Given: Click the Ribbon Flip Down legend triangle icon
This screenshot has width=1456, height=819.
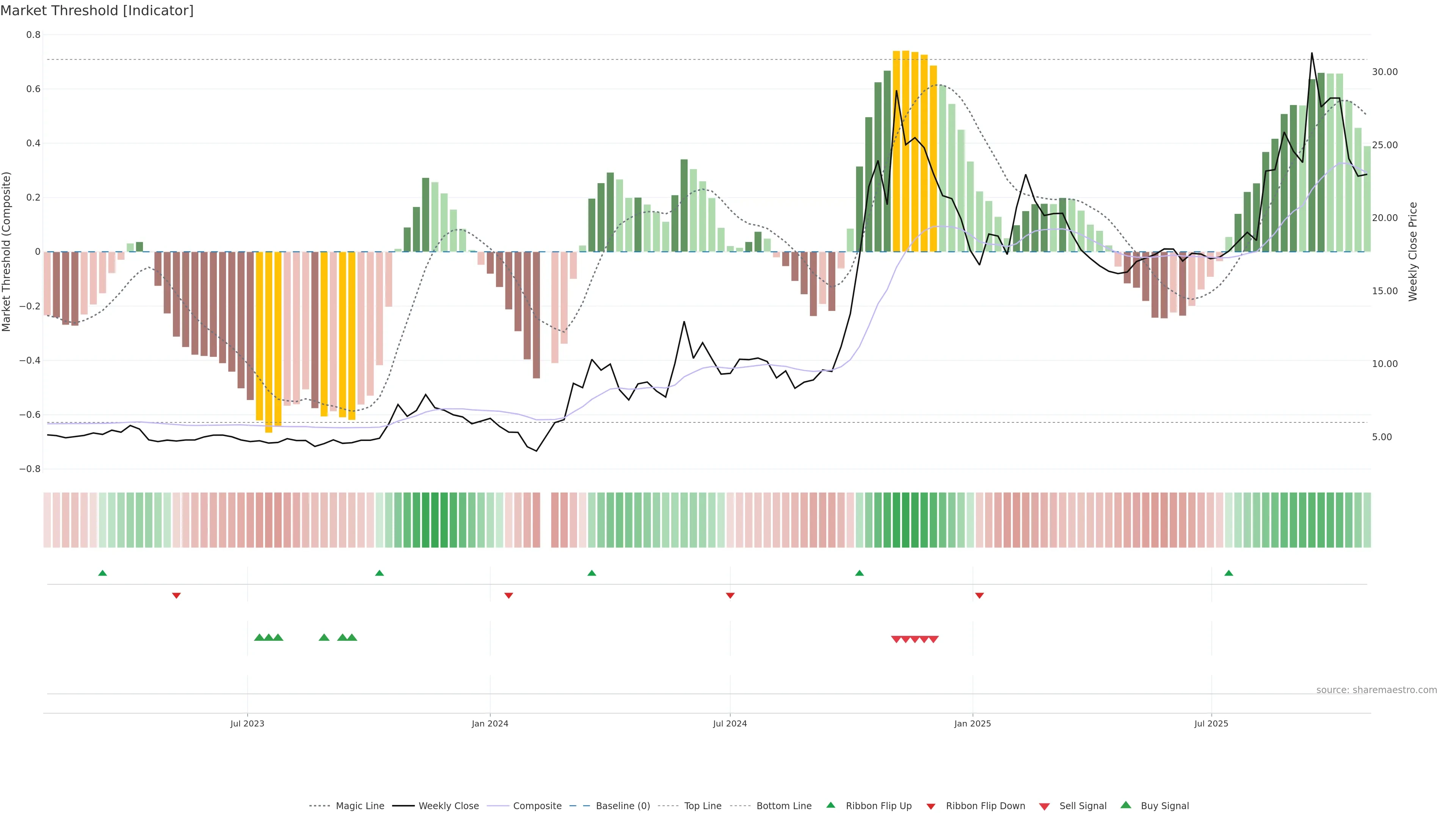Looking at the screenshot, I should tap(931, 806).
